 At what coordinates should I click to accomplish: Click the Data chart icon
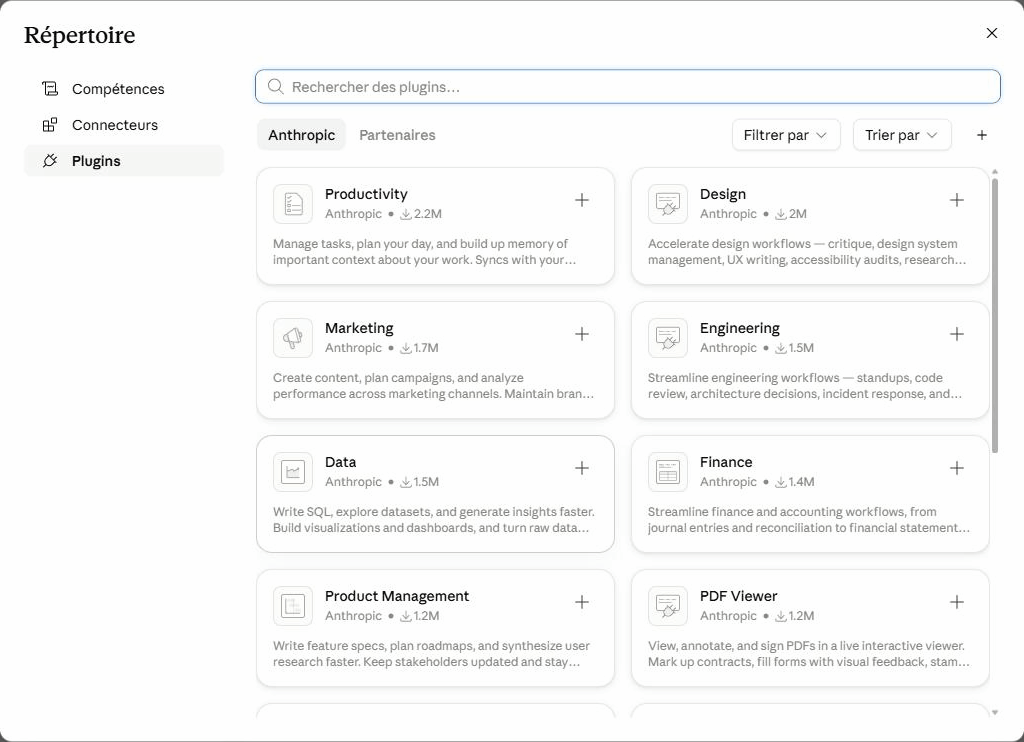[293, 472]
